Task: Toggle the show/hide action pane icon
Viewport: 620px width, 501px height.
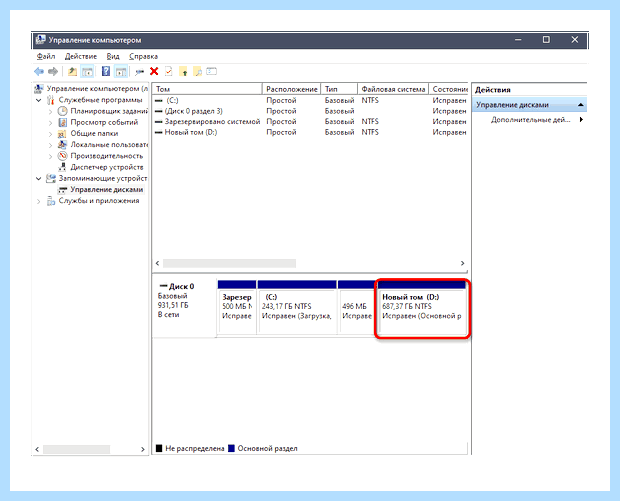Action: tap(121, 72)
